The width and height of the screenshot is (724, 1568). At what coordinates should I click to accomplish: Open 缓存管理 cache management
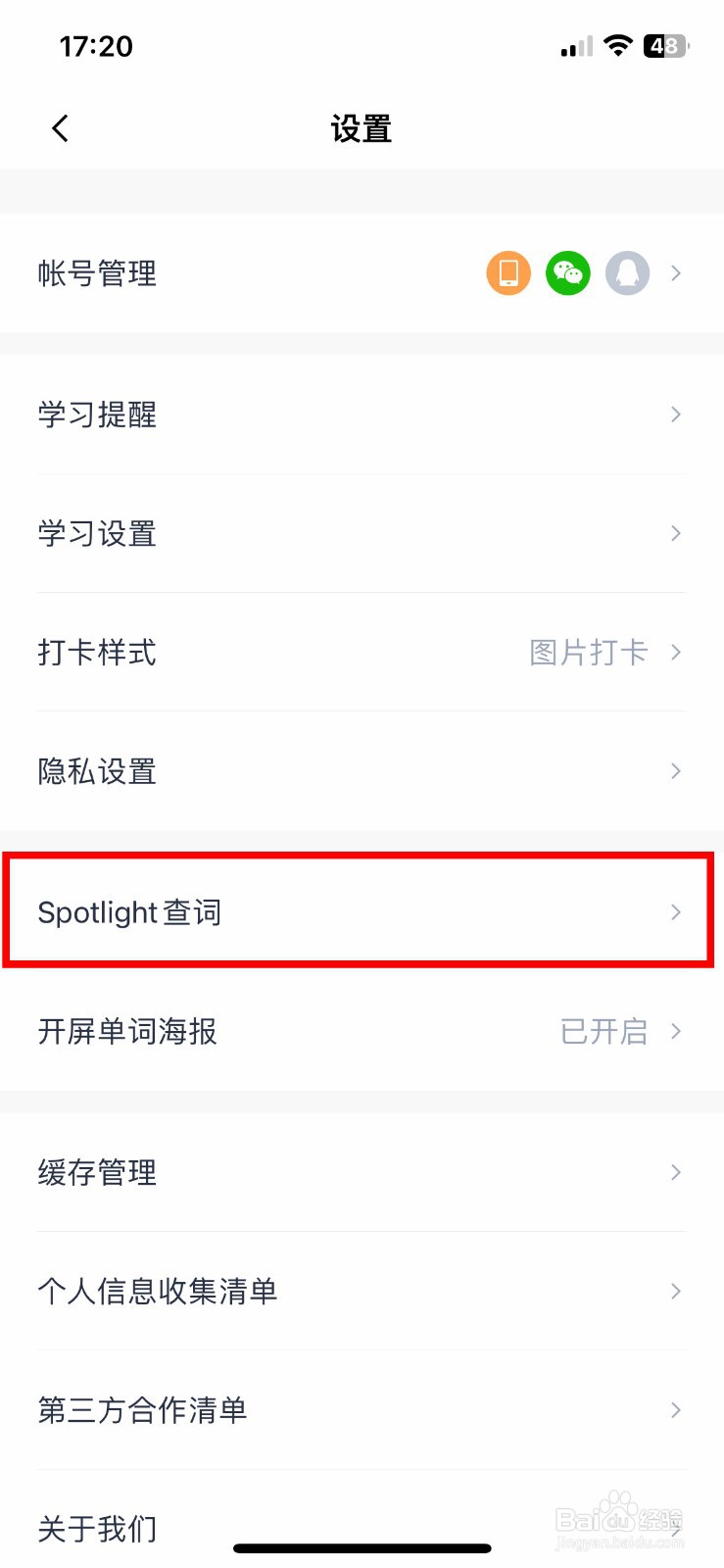98,1172
